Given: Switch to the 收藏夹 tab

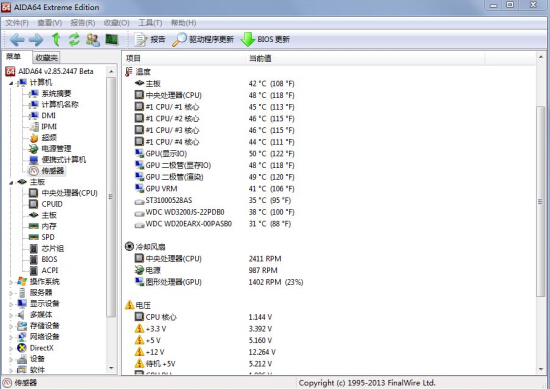Looking at the screenshot, I should pyautogui.click(x=46, y=58).
